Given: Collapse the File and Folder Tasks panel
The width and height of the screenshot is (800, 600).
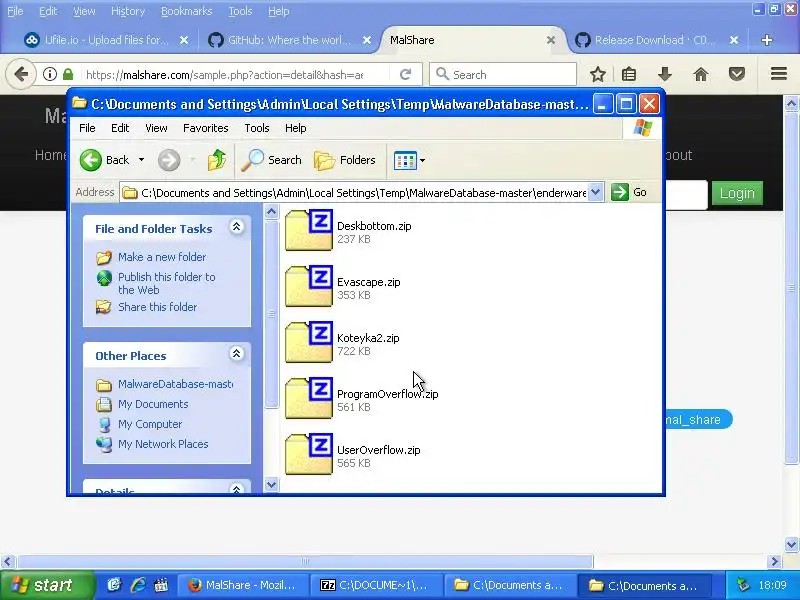Looking at the screenshot, I should click(236, 227).
